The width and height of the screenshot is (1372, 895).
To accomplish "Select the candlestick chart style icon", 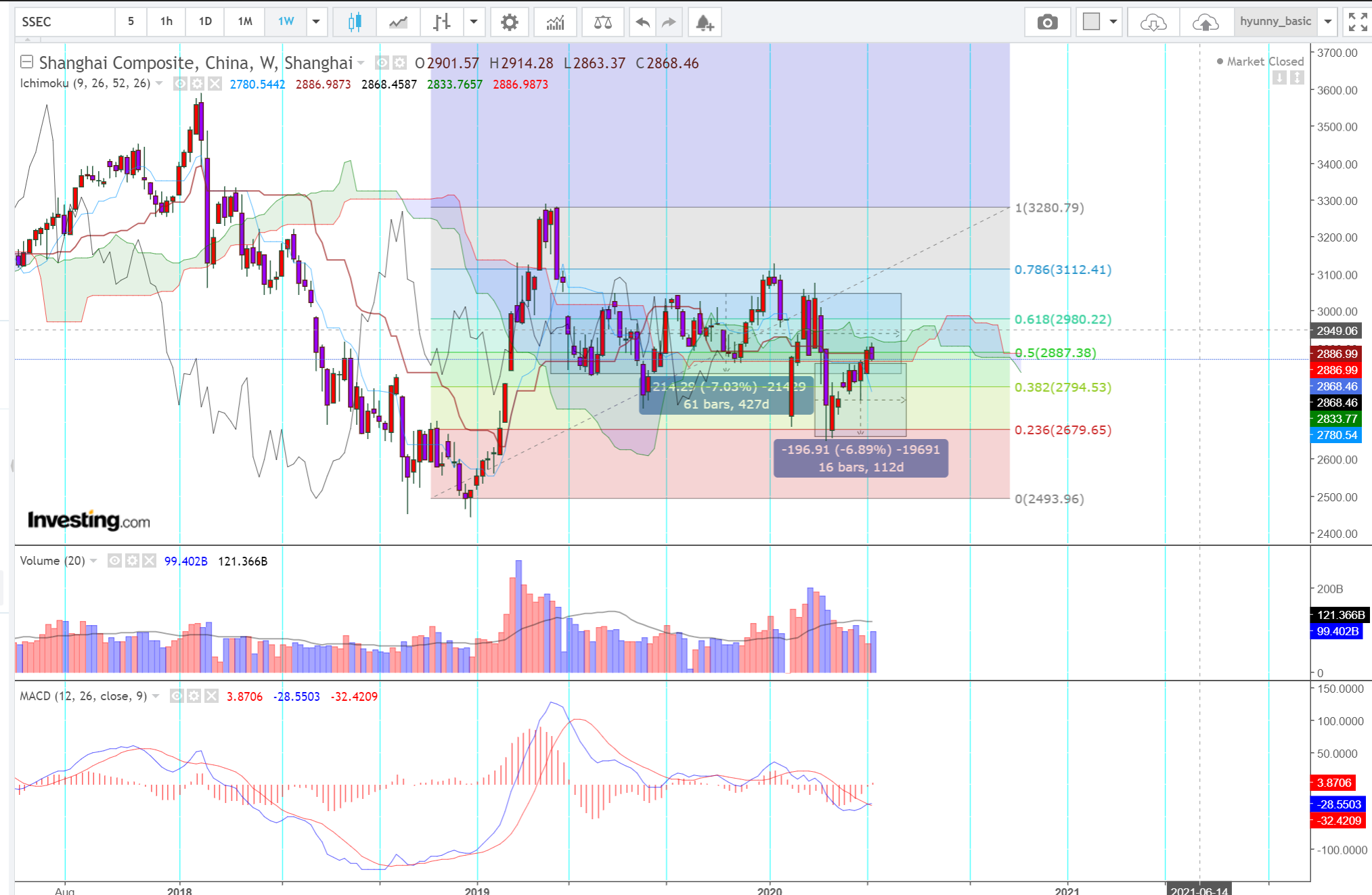I will click(354, 22).
